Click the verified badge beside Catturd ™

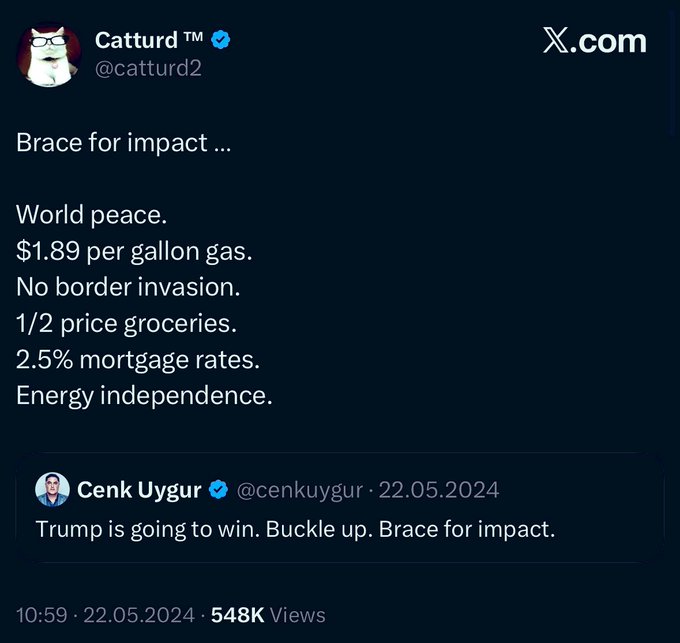(221, 40)
